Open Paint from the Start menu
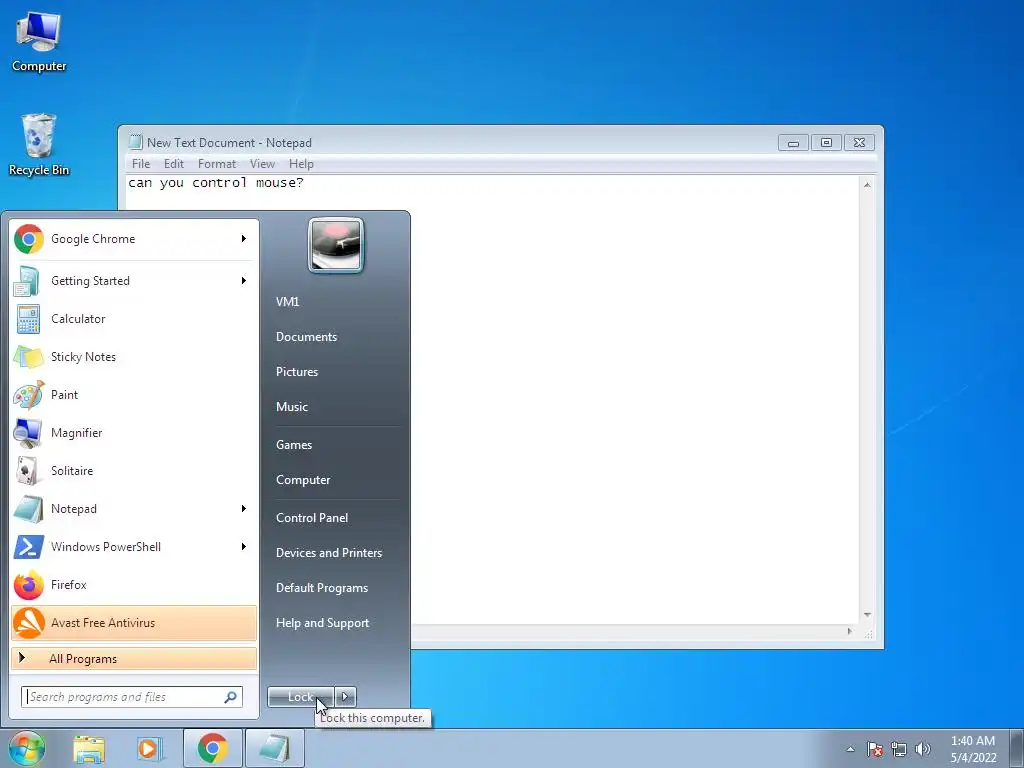The height and width of the screenshot is (768, 1024). coord(134,394)
